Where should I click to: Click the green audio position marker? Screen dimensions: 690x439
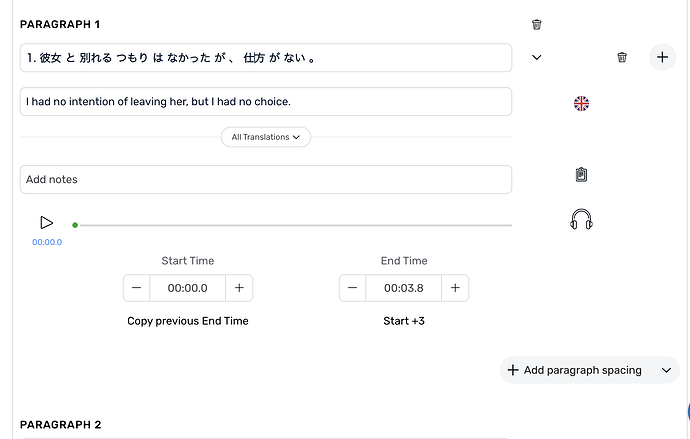[x=75, y=225]
